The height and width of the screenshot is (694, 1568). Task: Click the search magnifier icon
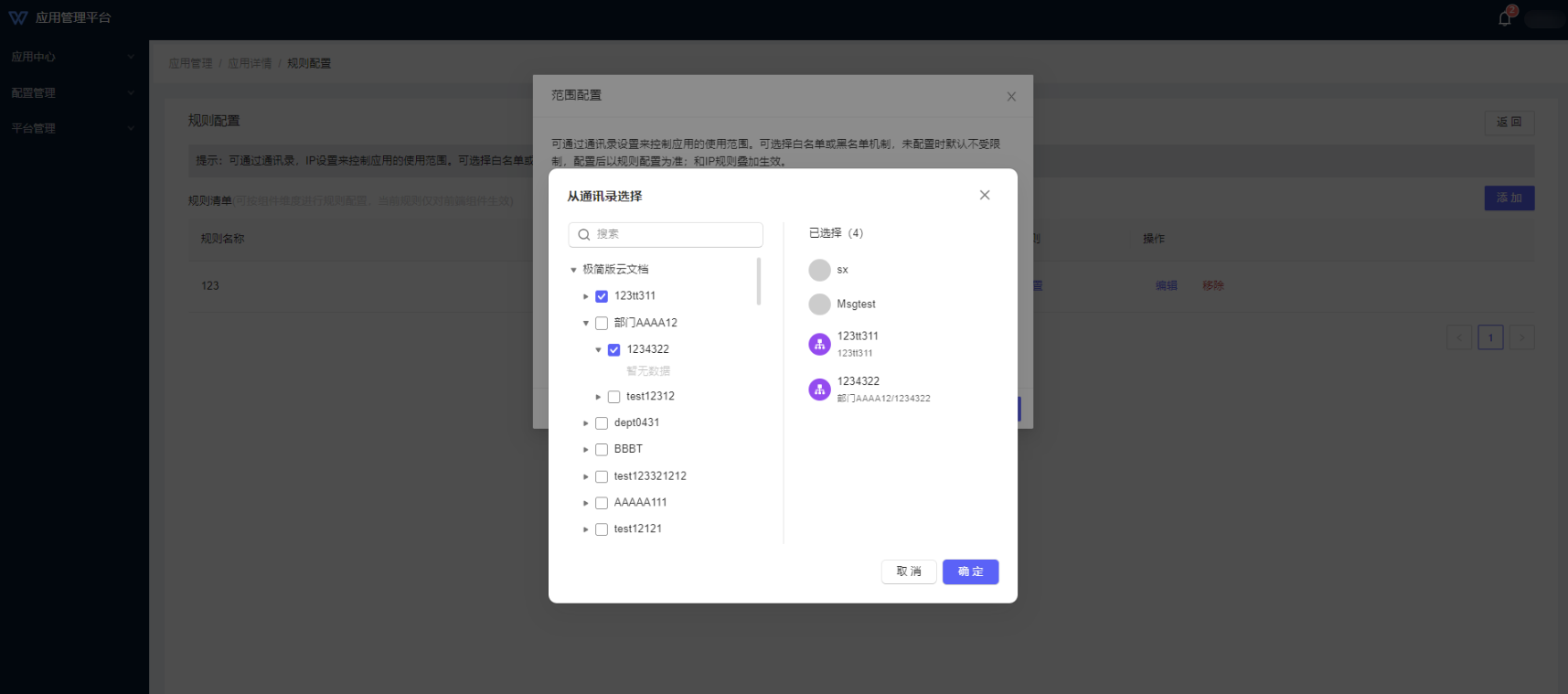(x=583, y=235)
